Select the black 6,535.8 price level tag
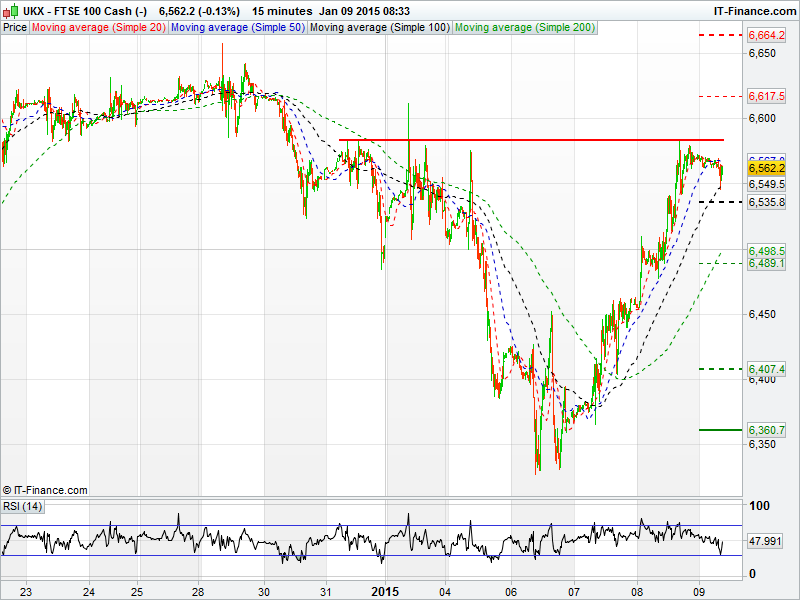 [766, 202]
